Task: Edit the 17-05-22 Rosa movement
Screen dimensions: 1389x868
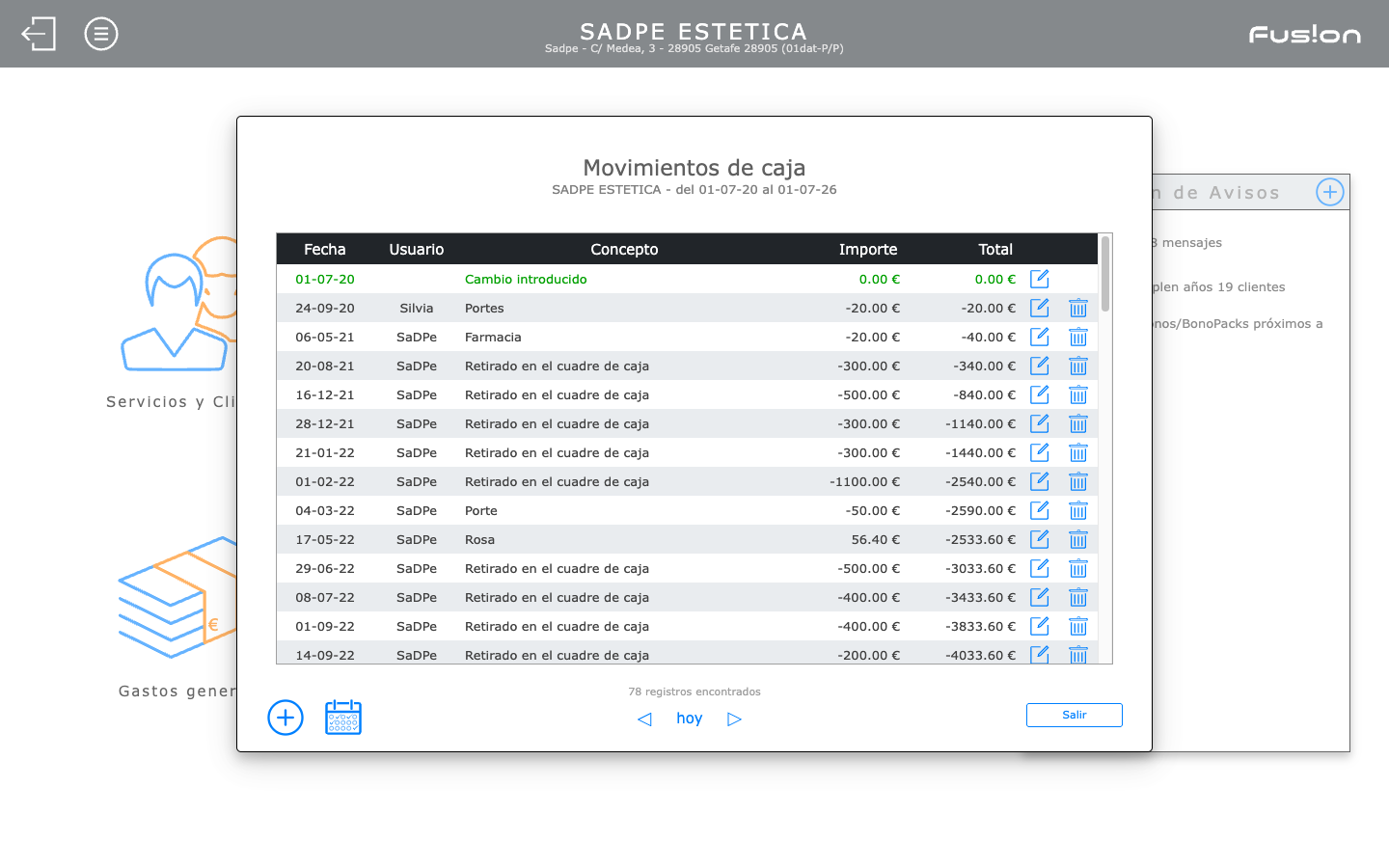Action: click(1039, 539)
